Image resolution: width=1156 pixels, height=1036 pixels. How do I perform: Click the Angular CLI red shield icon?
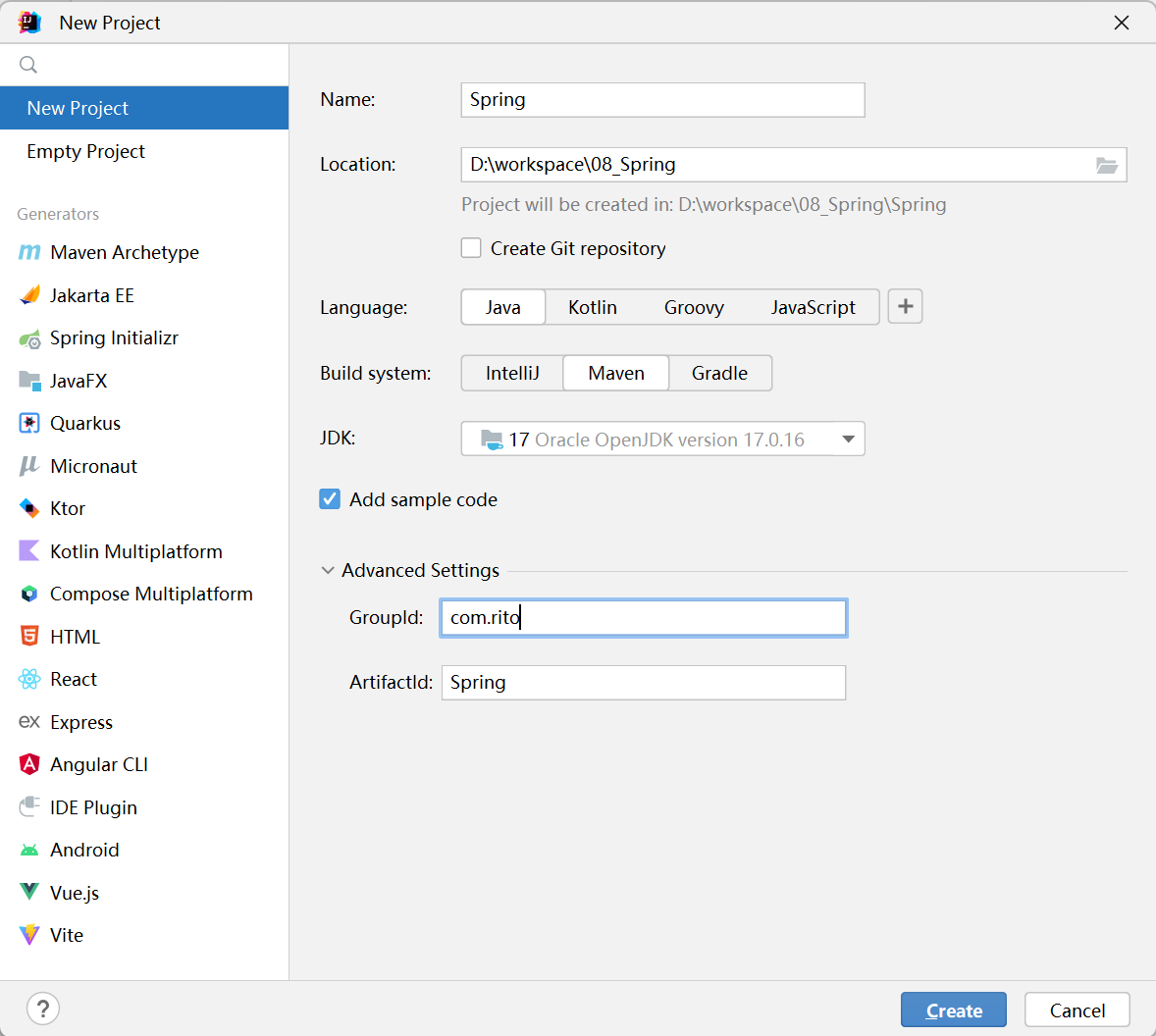tap(29, 764)
